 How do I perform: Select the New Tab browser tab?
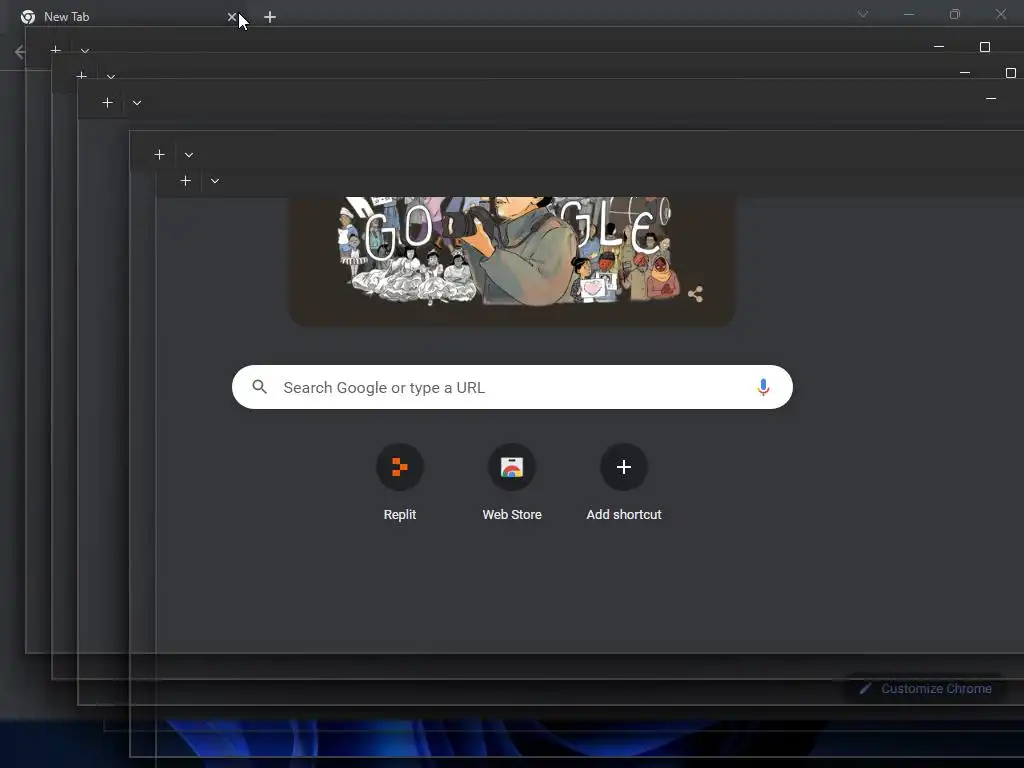pos(125,17)
